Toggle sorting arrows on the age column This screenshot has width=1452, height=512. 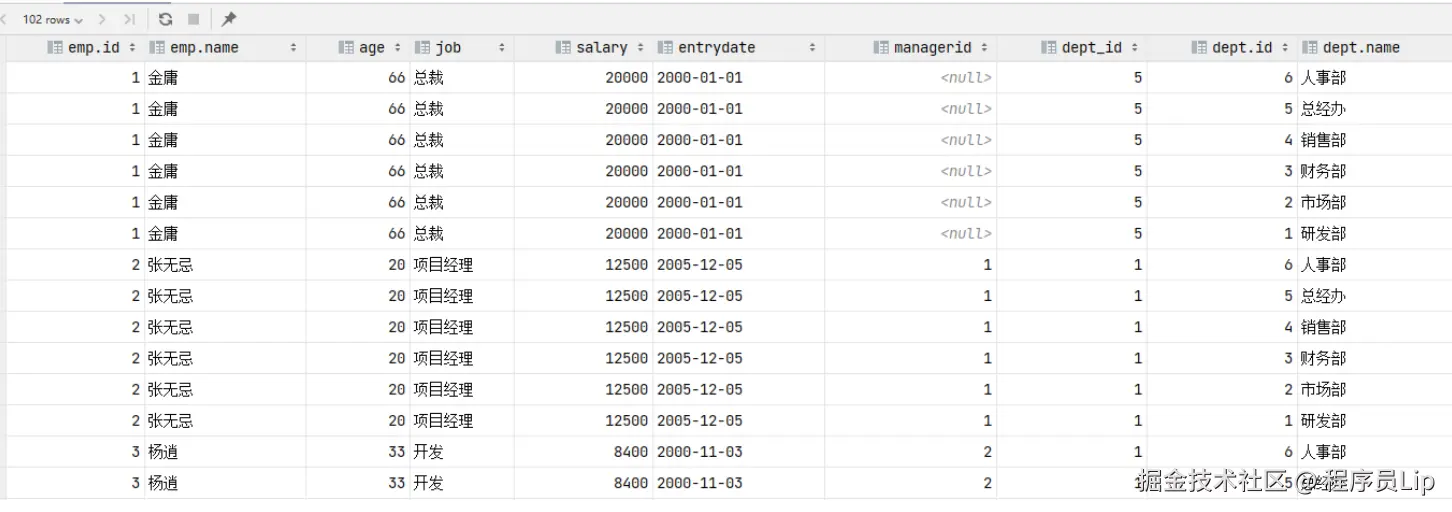[x=397, y=47]
